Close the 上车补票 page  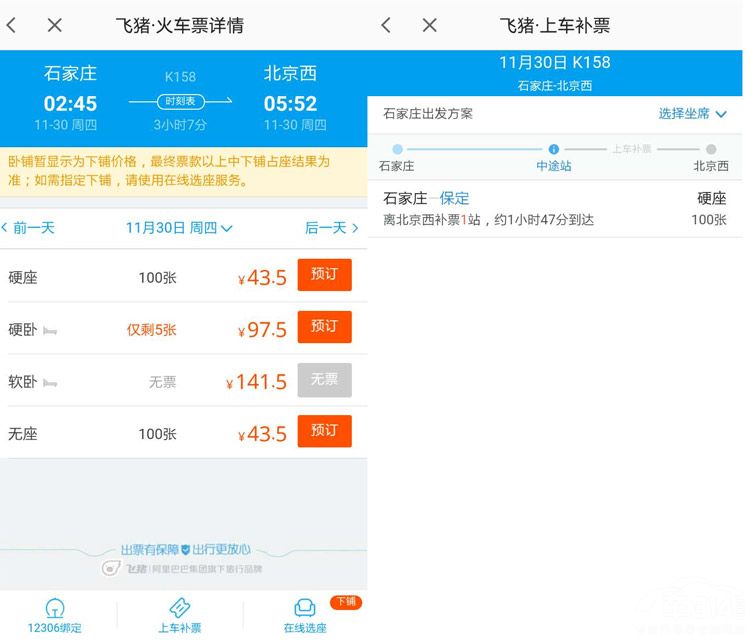tap(429, 25)
